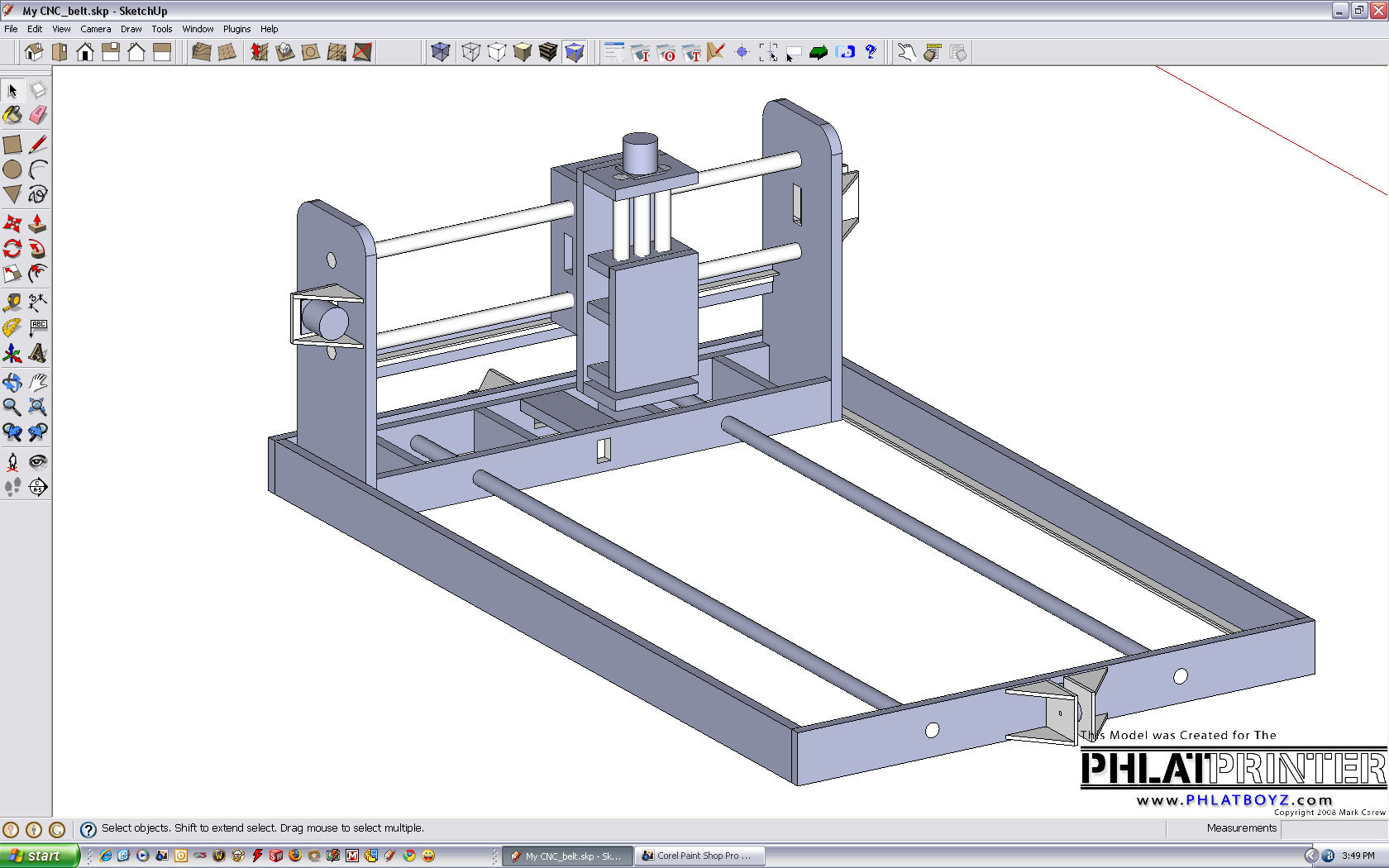Switch to Corel Paint Shop Pro taskbar button
The width and height of the screenshot is (1389, 868).
(699, 856)
